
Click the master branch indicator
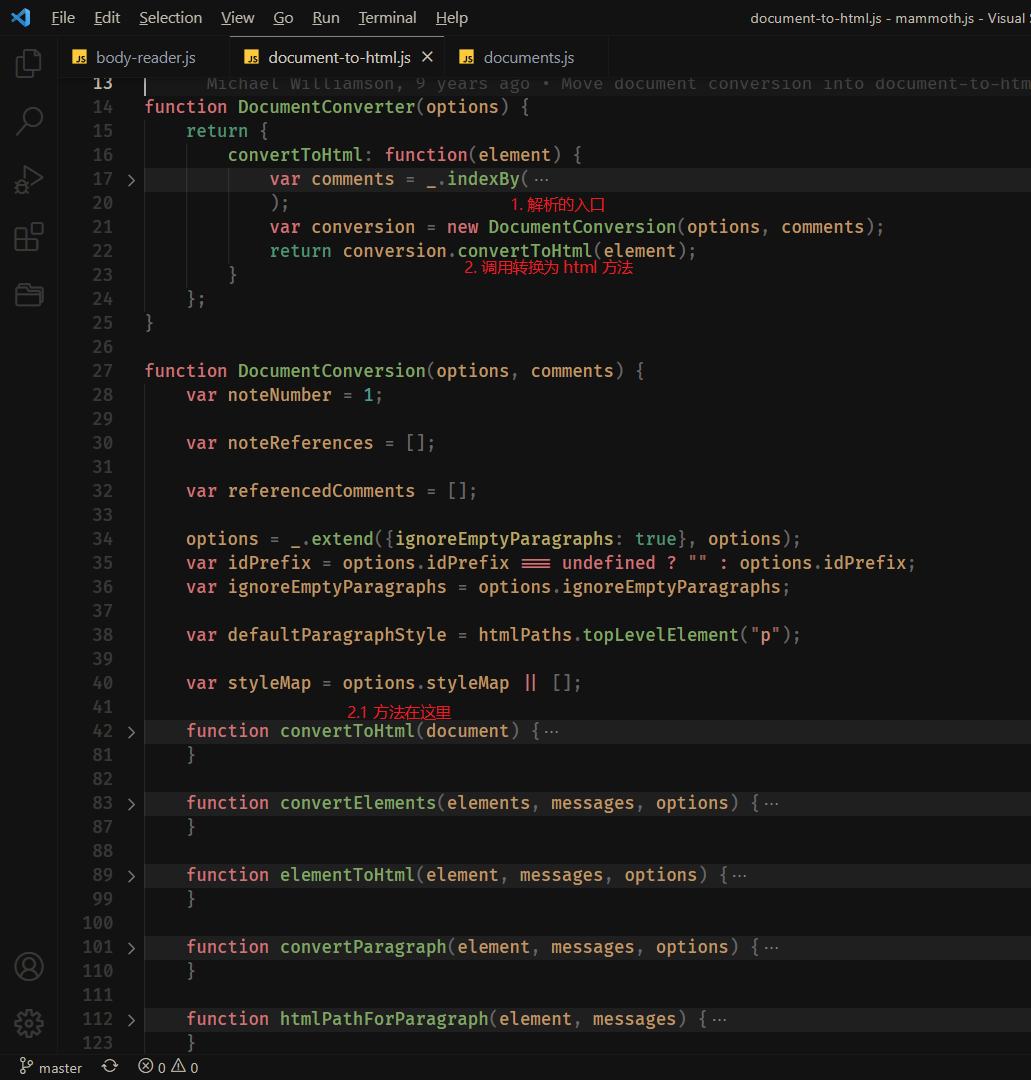tap(50, 1067)
